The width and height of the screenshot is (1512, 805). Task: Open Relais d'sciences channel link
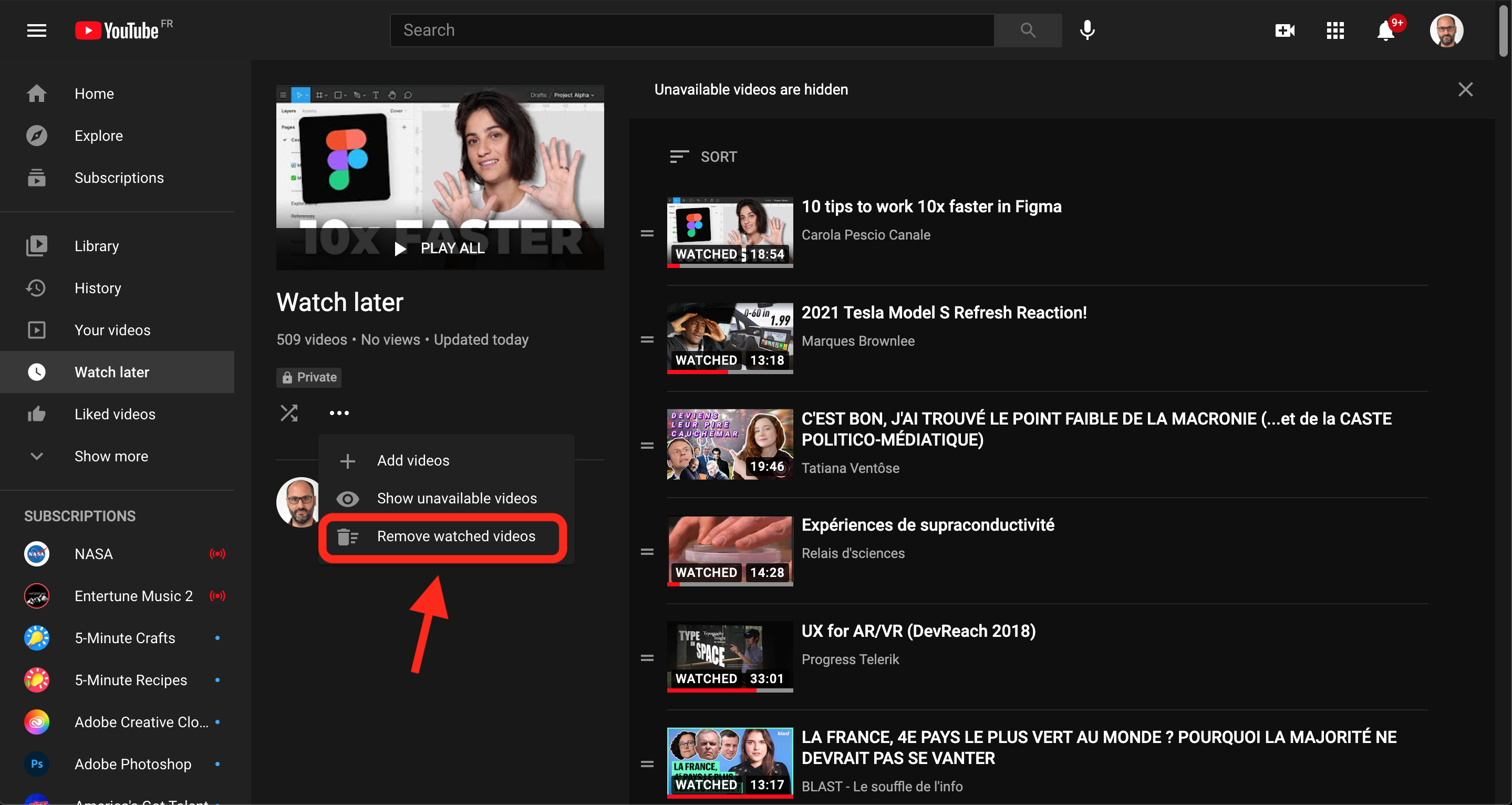pyautogui.click(x=853, y=553)
